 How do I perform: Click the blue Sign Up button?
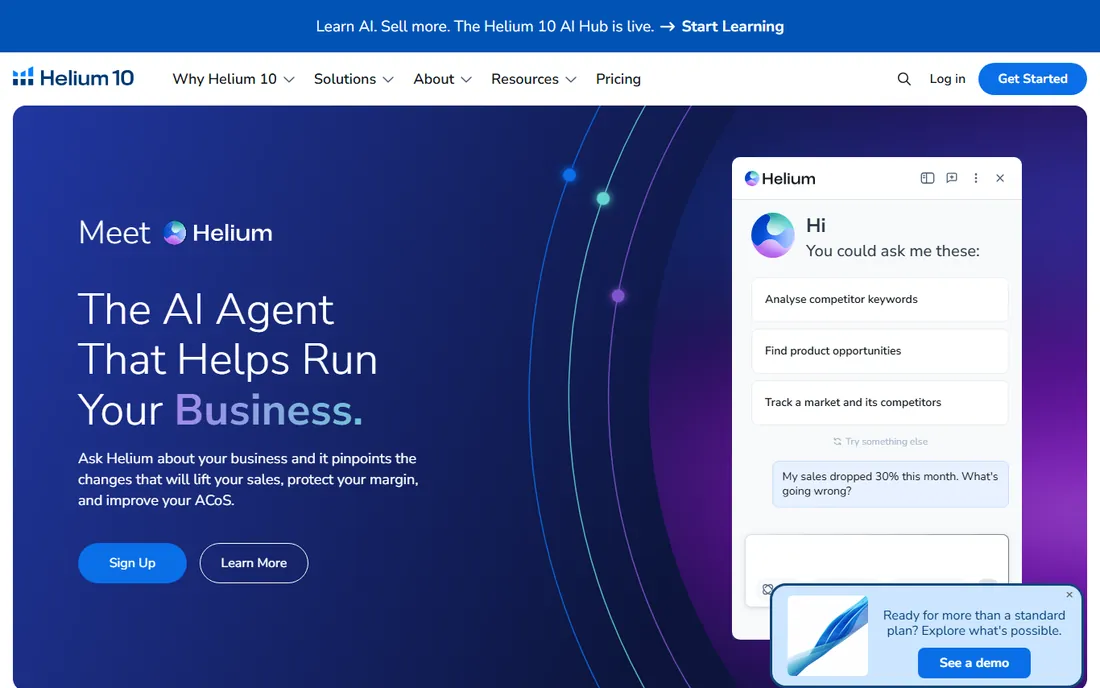(x=132, y=563)
